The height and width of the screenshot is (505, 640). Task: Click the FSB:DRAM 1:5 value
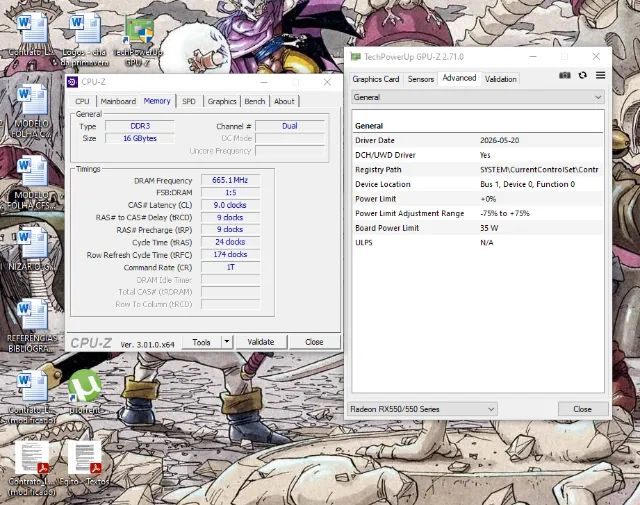[231, 192]
